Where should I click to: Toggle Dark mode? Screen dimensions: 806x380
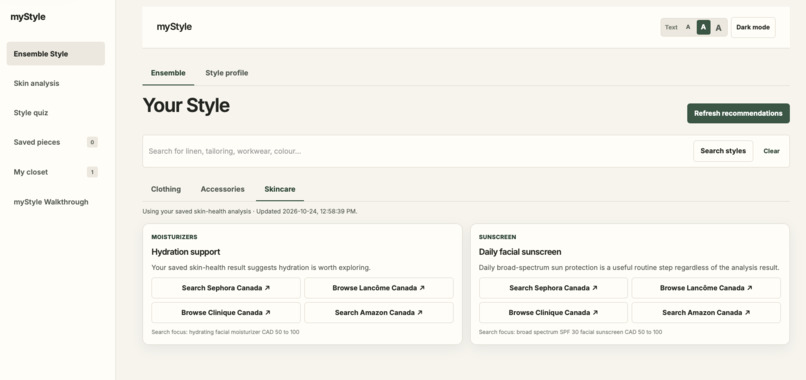tap(753, 27)
